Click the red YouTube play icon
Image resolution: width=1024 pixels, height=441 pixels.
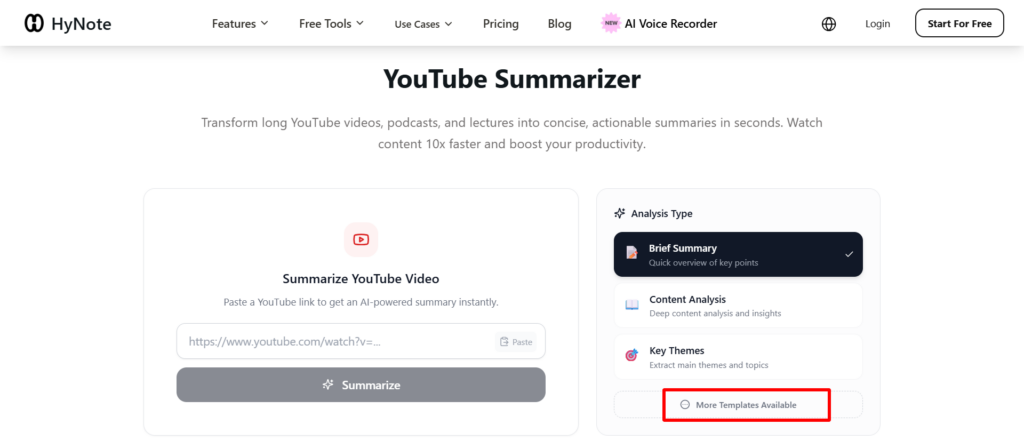pyautogui.click(x=361, y=240)
